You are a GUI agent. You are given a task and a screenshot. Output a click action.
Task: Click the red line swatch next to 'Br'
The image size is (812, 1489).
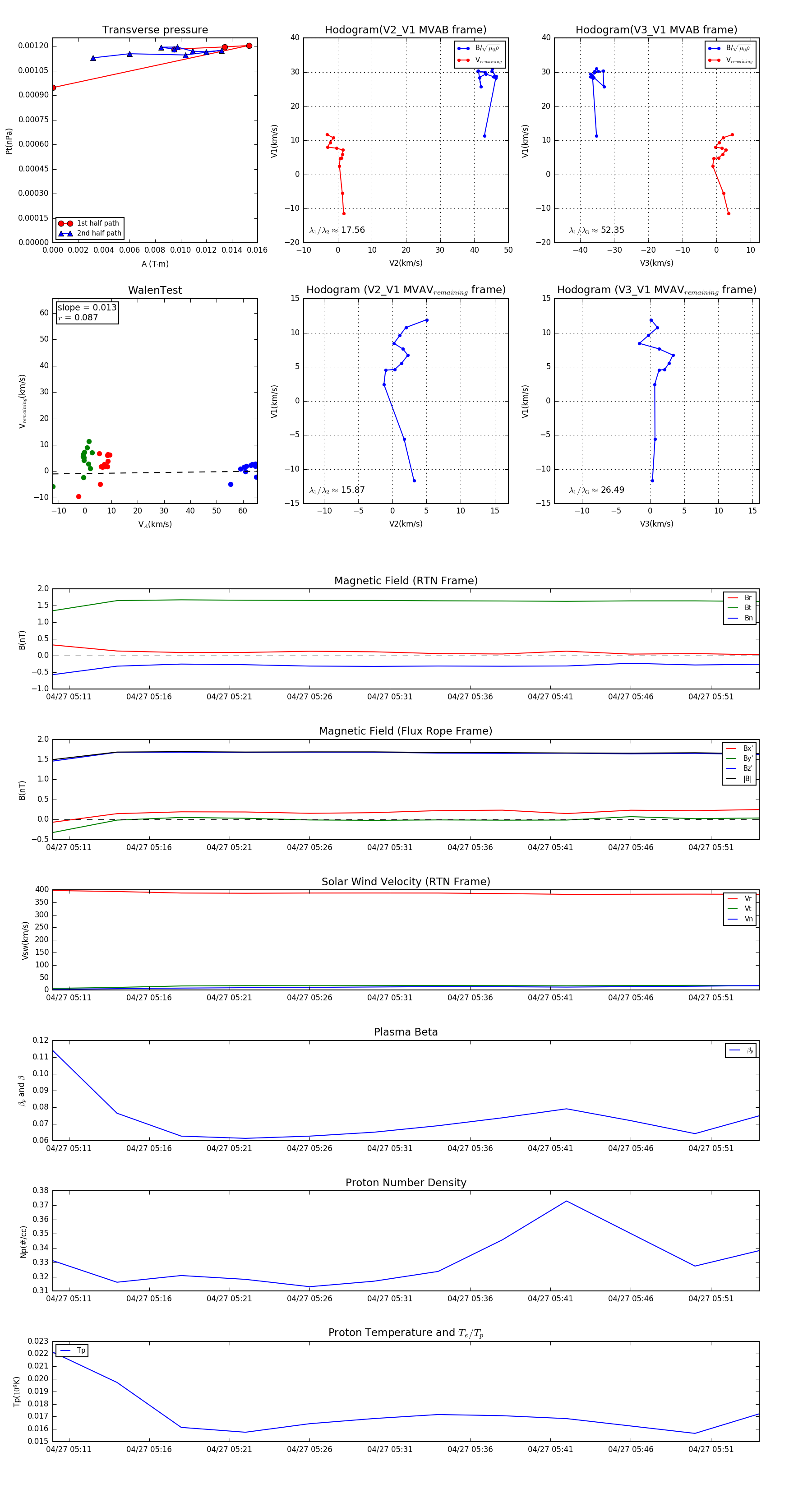[733, 598]
